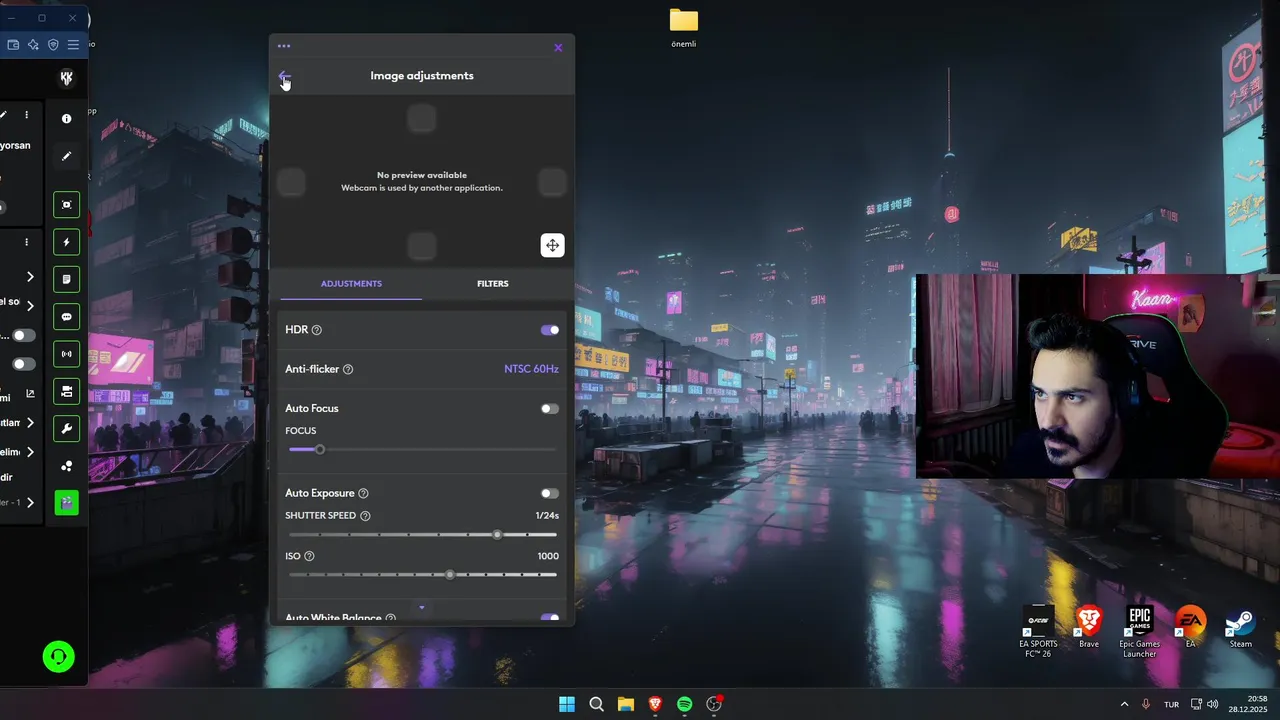Open the ISO help icon
The width and height of the screenshot is (1280, 720).
pos(309,556)
